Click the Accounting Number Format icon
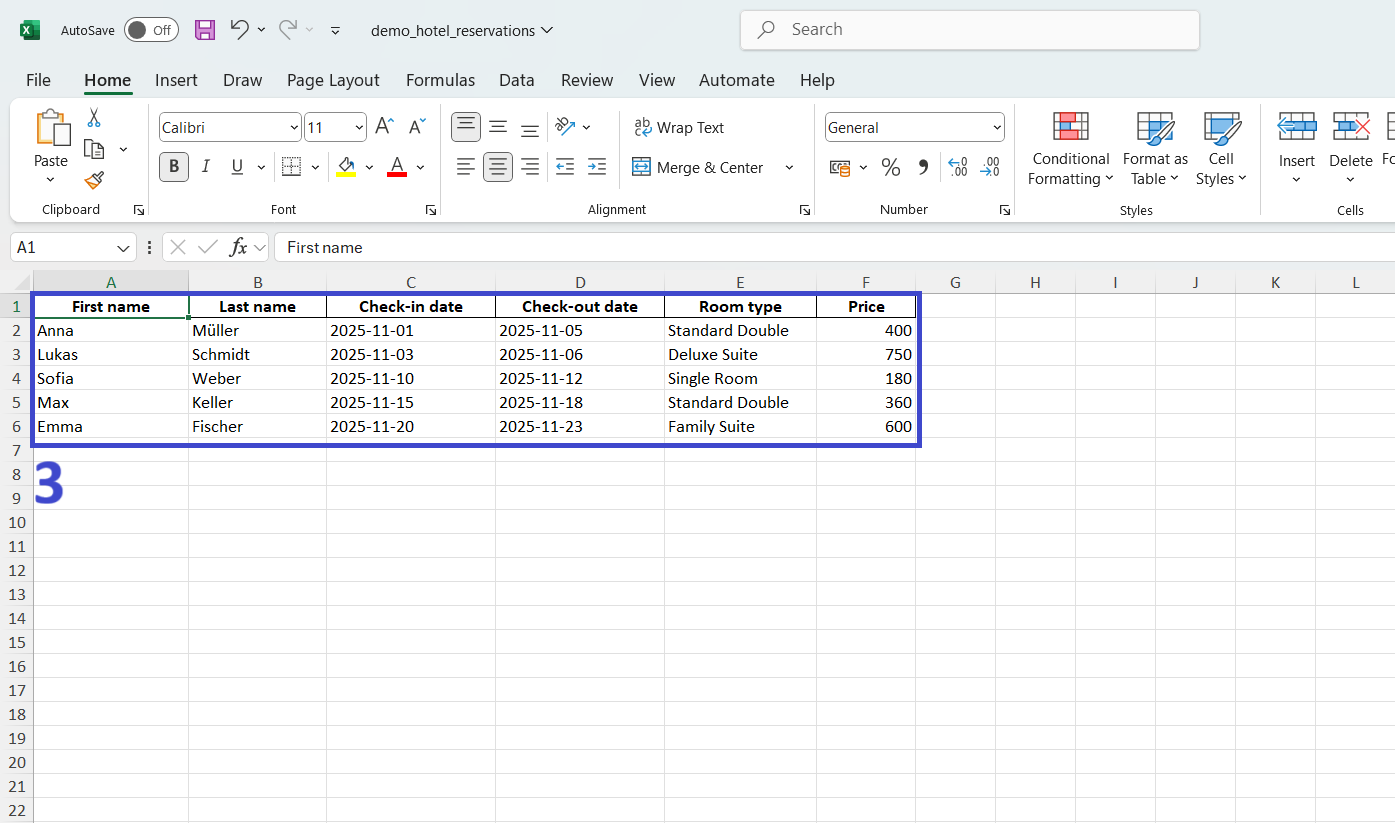1395x823 pixels. 840,167
